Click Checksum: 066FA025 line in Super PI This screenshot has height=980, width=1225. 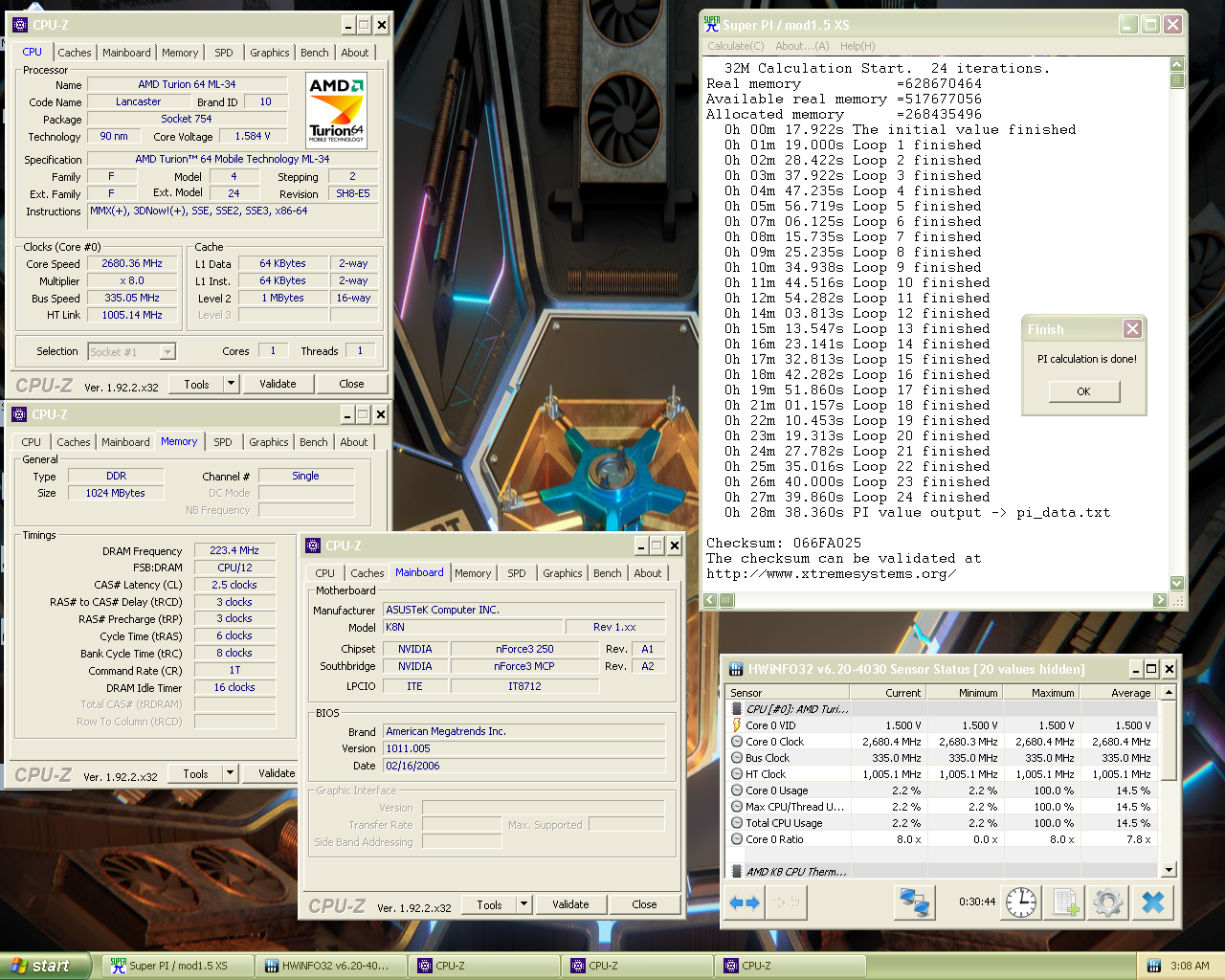[x=784, y=543]
